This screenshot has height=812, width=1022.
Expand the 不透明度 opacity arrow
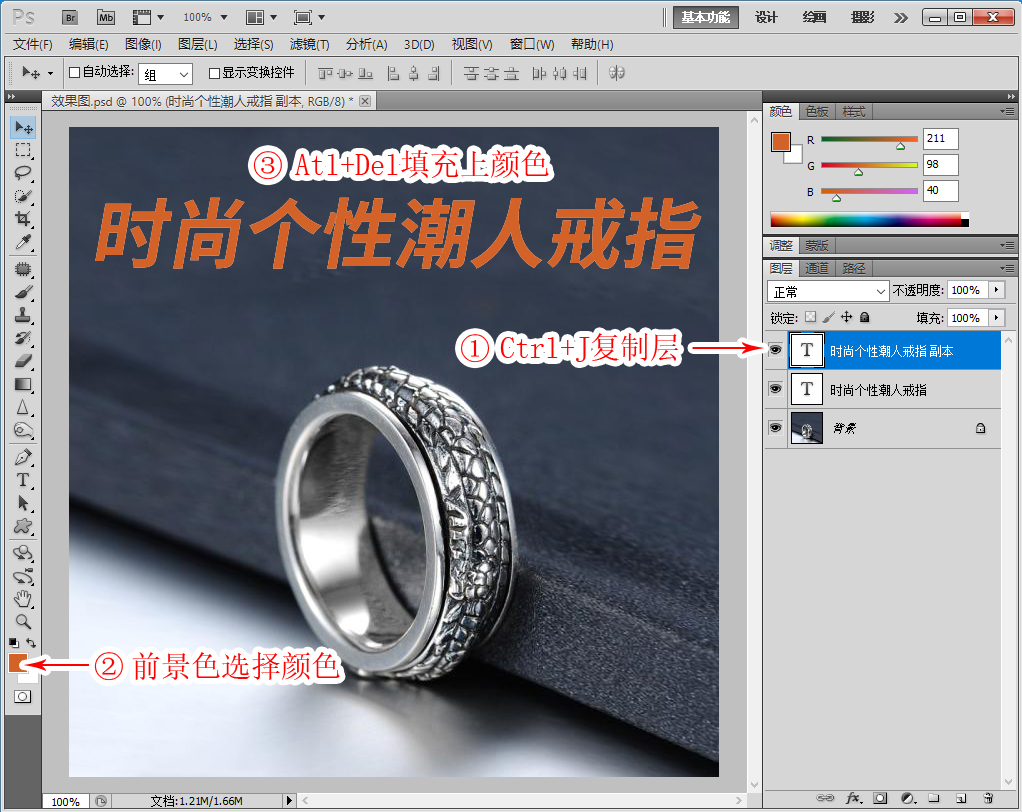[x=995, y=290]
